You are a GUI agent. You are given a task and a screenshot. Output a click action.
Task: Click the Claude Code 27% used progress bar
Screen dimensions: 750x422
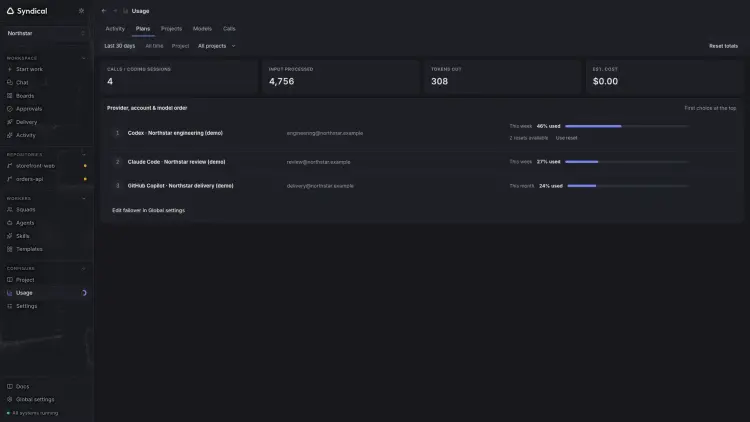[x=627, y=162]
